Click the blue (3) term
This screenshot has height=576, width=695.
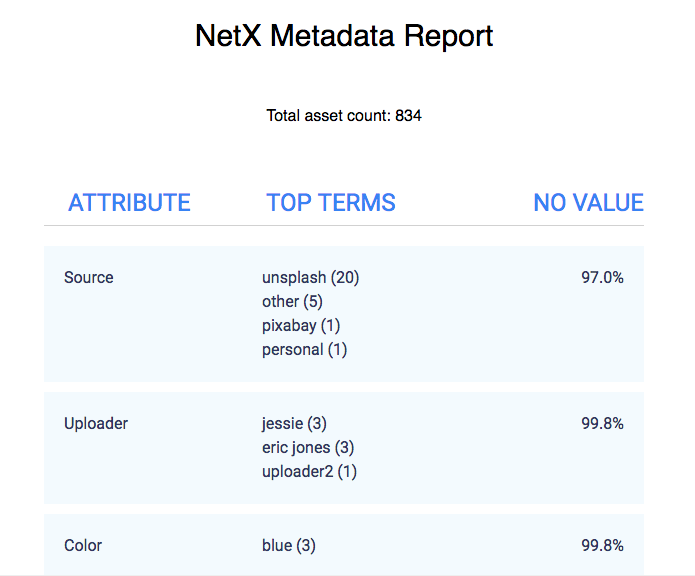[x=289, y=546]
